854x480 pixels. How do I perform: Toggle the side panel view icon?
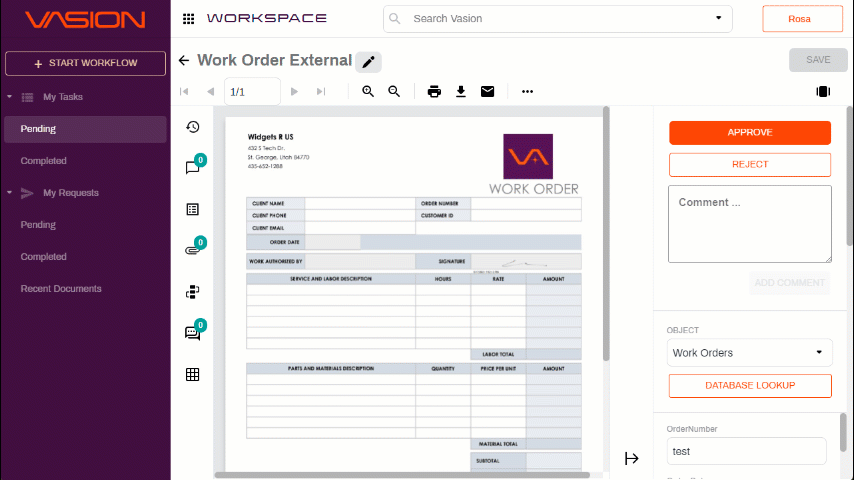click(823, 92)
